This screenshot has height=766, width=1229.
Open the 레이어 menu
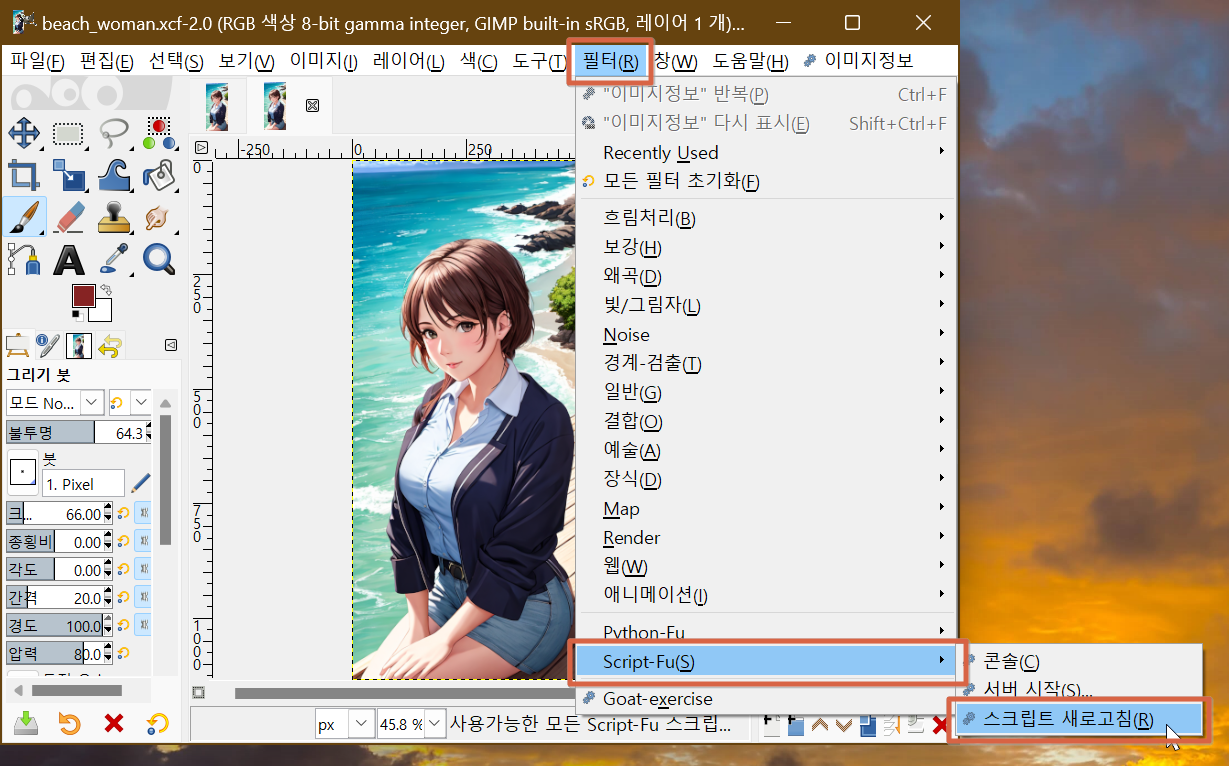pyautogui.click(x=408, y=61)
